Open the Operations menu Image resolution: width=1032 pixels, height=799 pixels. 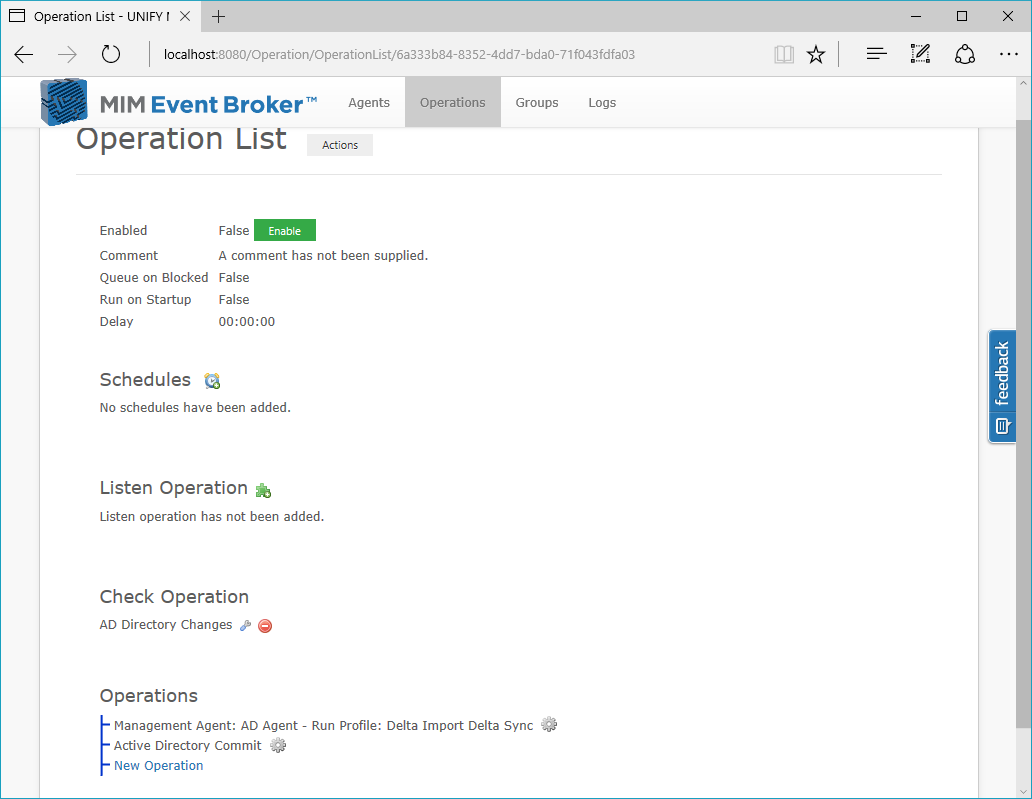[453, 103]
